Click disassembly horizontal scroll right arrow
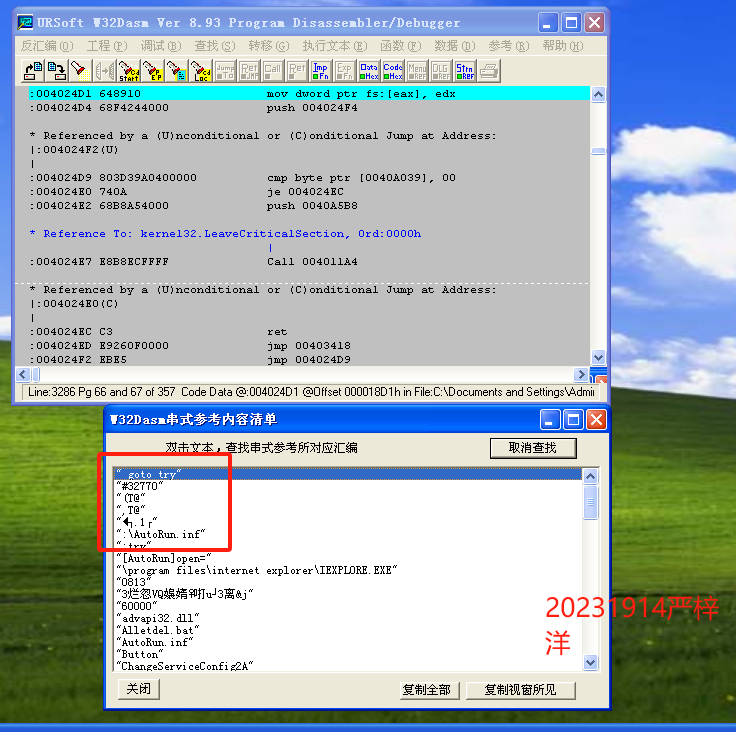Viewport: 736px width, 732px height. pos(581,374)
